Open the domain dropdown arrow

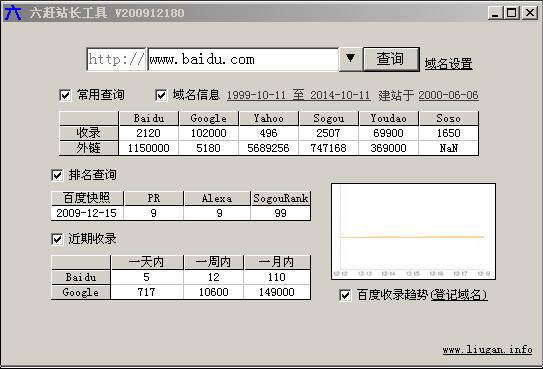click(350, 59)
